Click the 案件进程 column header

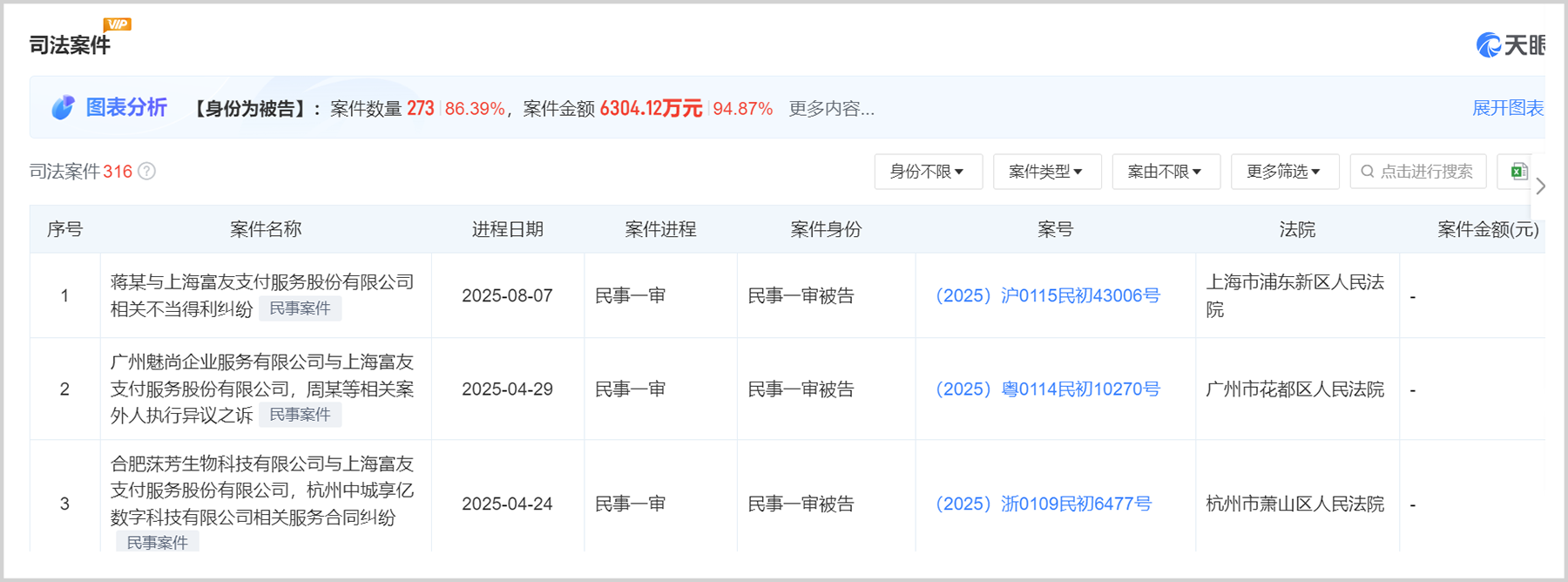click(660, 229)
